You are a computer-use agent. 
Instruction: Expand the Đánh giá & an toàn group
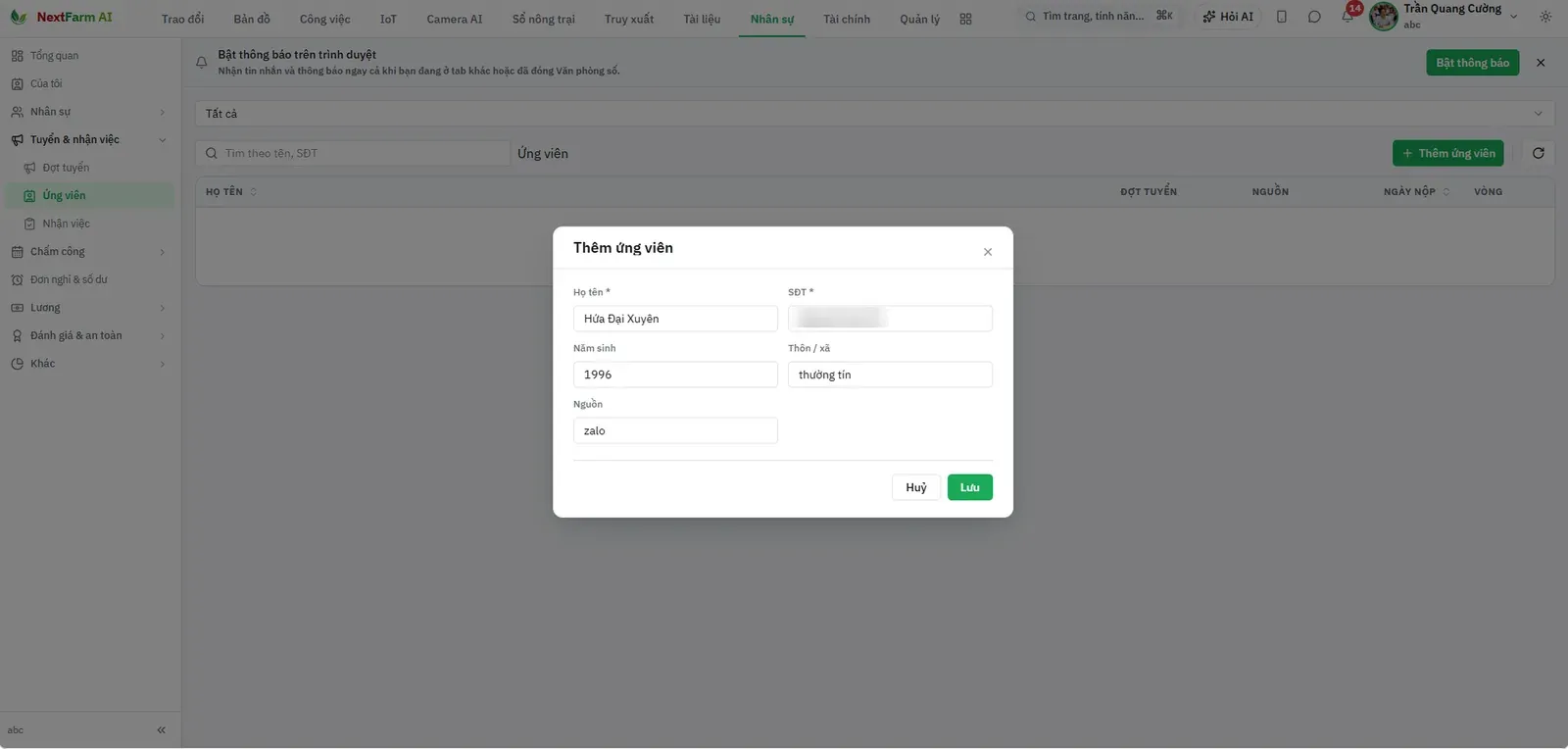pyautogui.click(x=88, y=336)
